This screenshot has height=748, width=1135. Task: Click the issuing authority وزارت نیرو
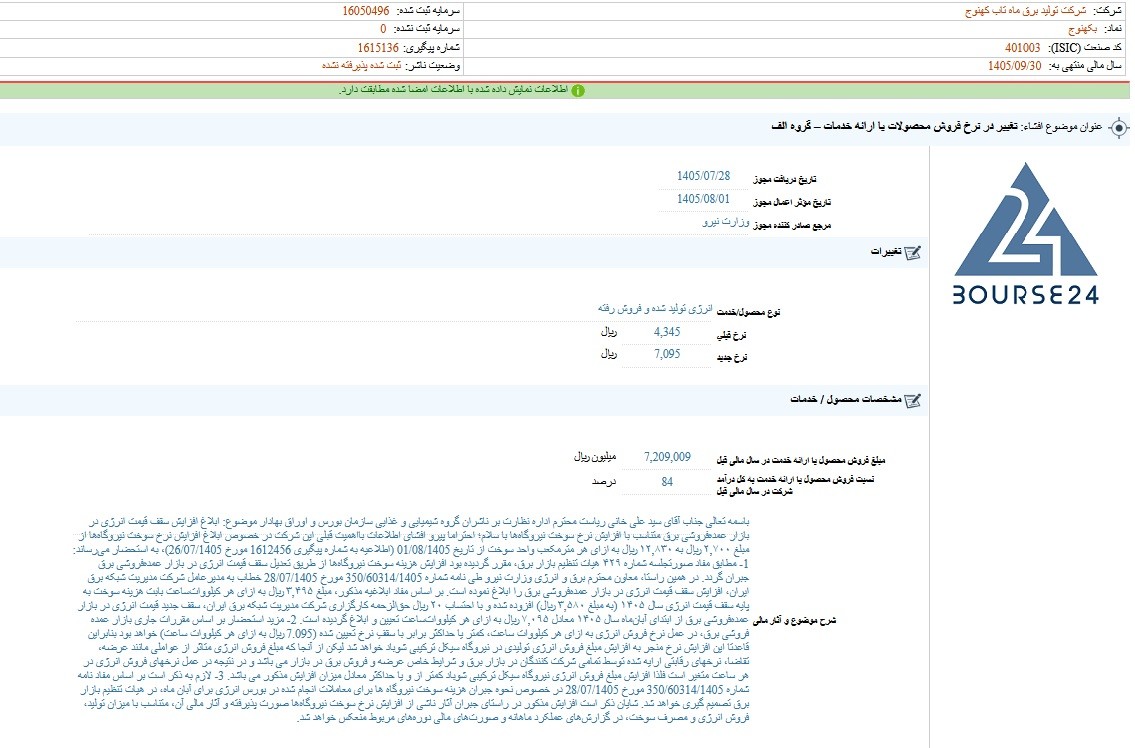click(x=725, y=222)
